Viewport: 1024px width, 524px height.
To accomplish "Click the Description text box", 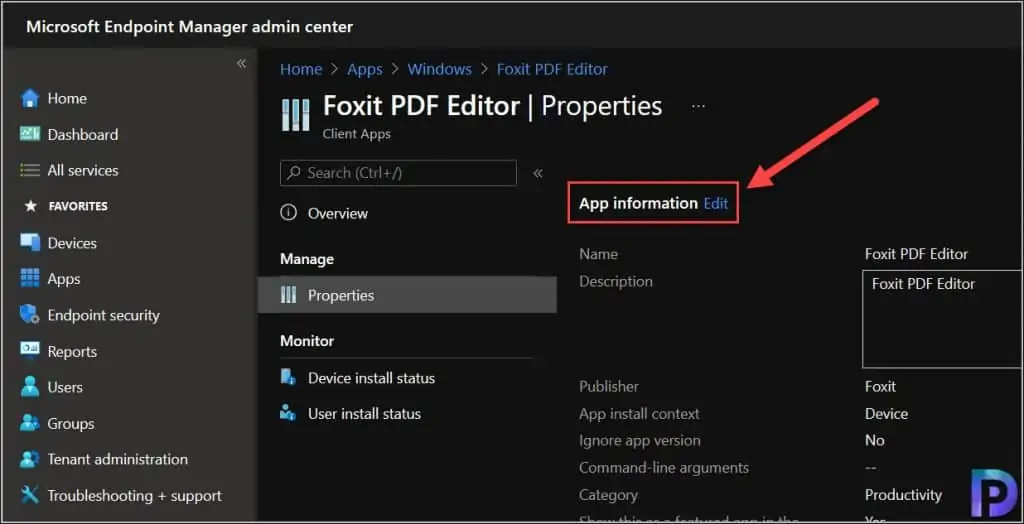I will [x=942, y=319].
